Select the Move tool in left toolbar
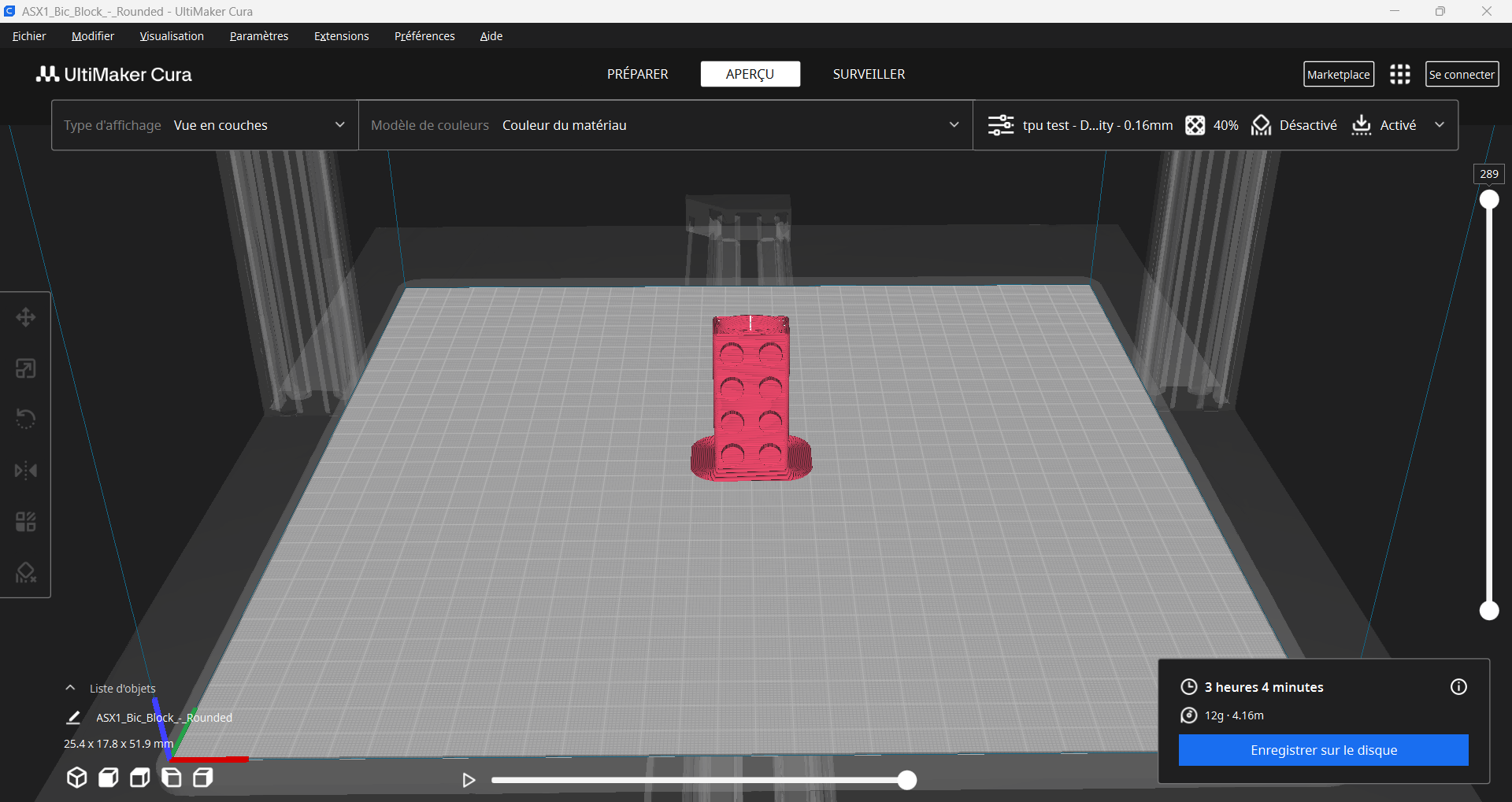The height and width of the screenshot is (802, 1512). (26, 317)
